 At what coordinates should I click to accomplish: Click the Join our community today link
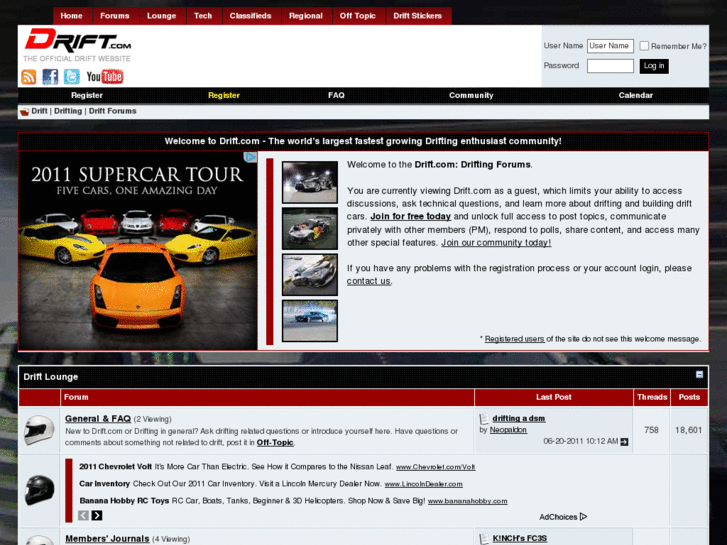(x=496, y=243)
